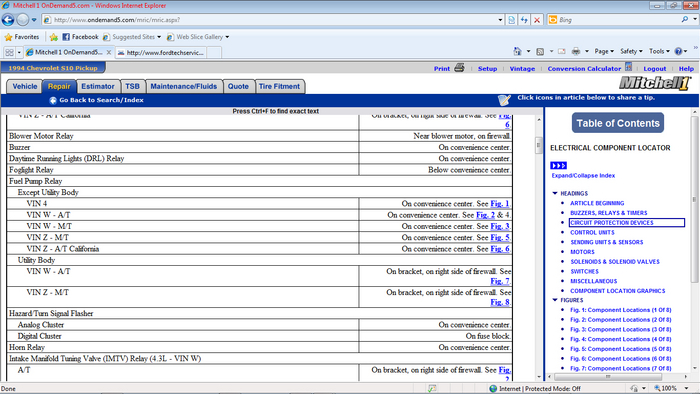Viewport: 700px width, 394px height.
Task: Click the Logout link
Action: pos(654,69)
